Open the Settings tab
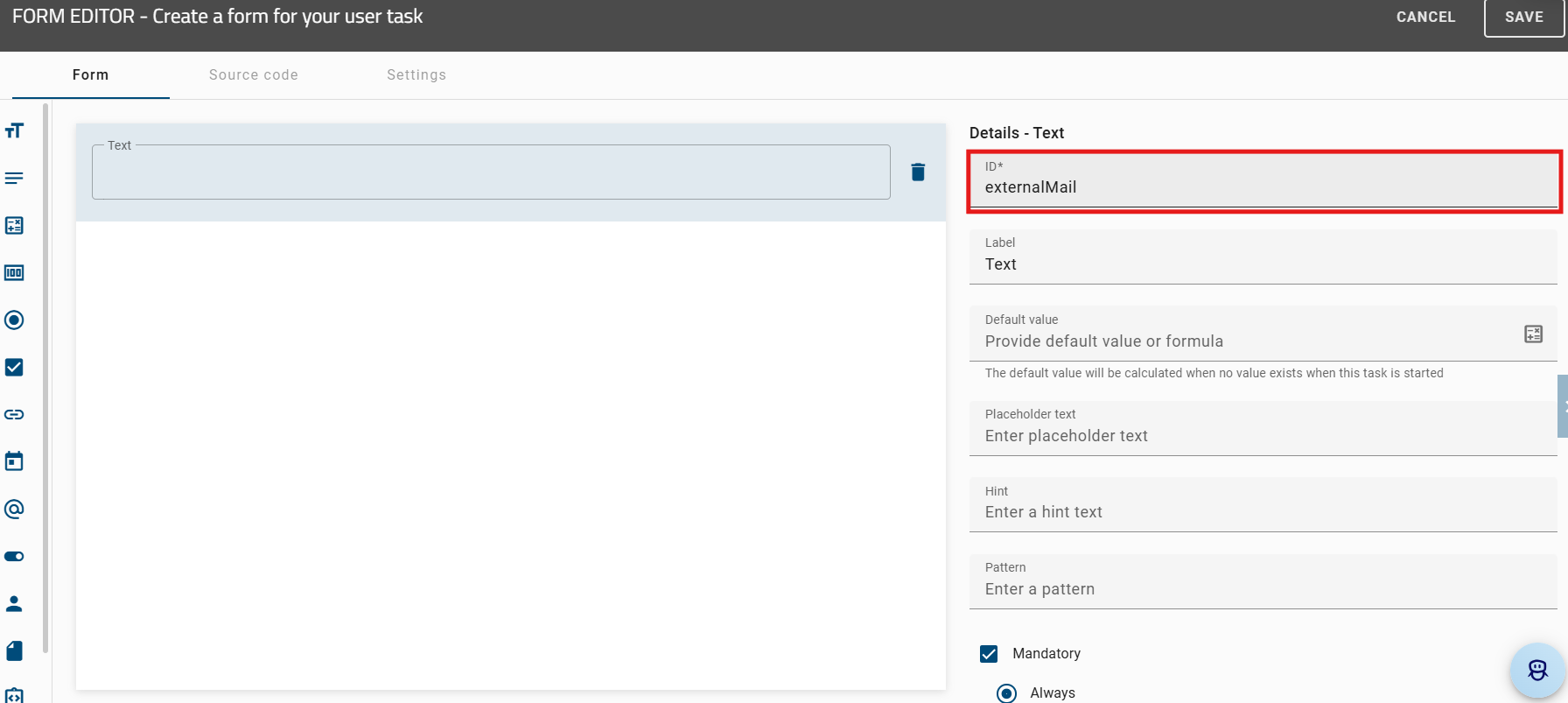This screenshot has width=1568, height=703. pyautogui.click(x=416, y=75)
